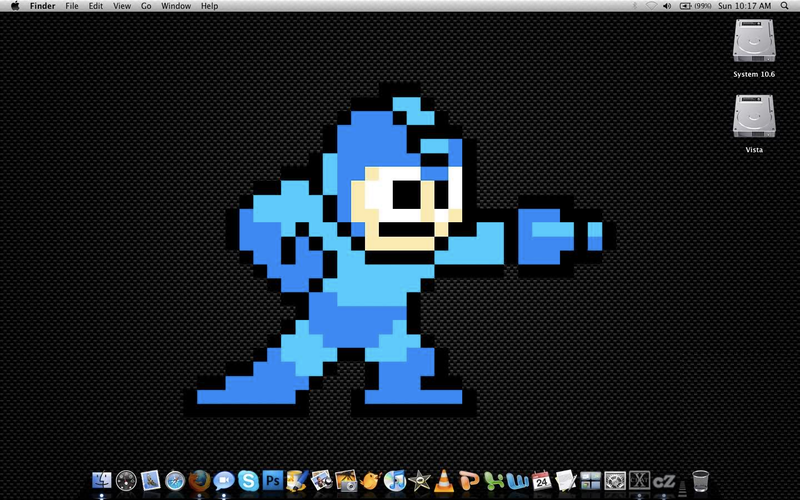Open Photoshop from the Dock
This screenshot has width=800, height=500.
tap(273, 481)
